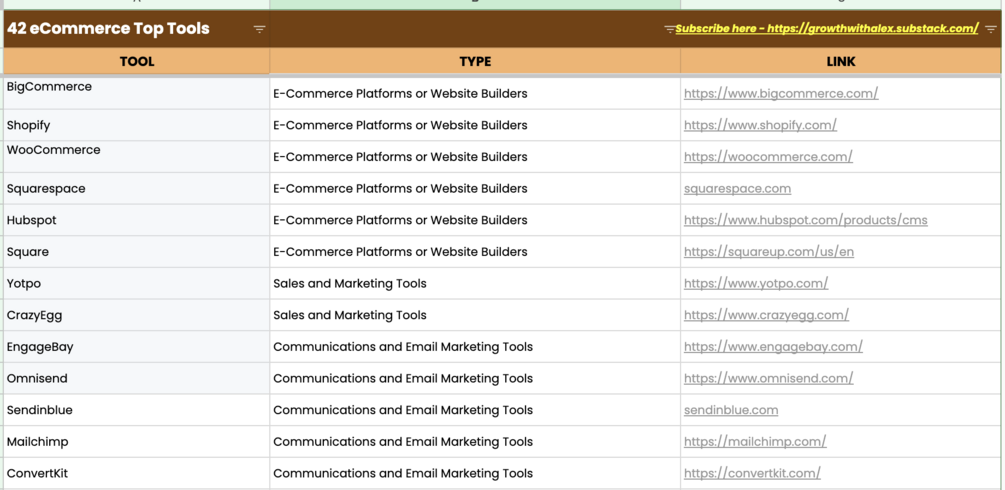Open the crazyegg.com link
The height and width of the screenshot is (490, 1005).
click(766, 315)
